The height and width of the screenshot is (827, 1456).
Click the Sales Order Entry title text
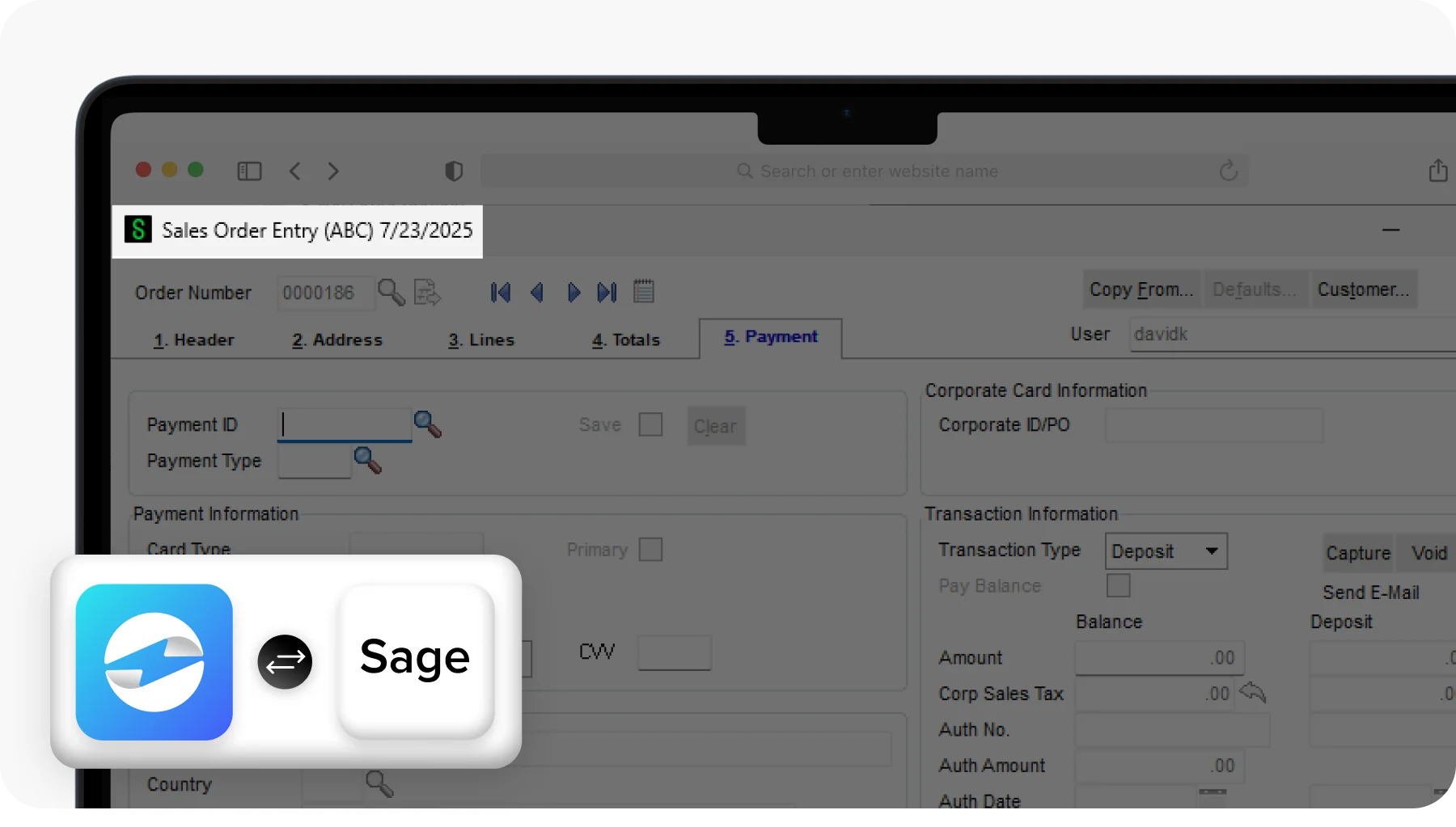[317, 230]
